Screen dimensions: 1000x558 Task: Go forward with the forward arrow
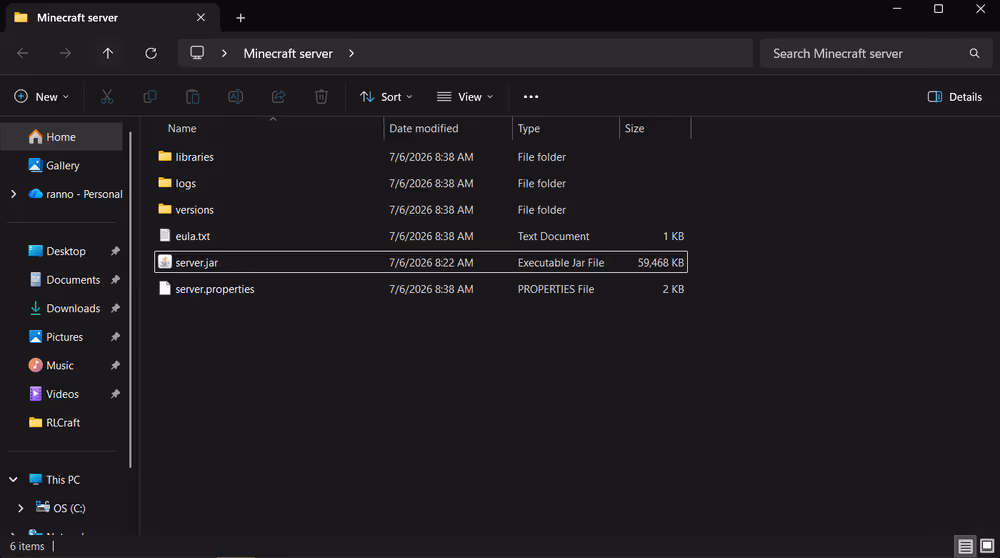coord(65,54)
